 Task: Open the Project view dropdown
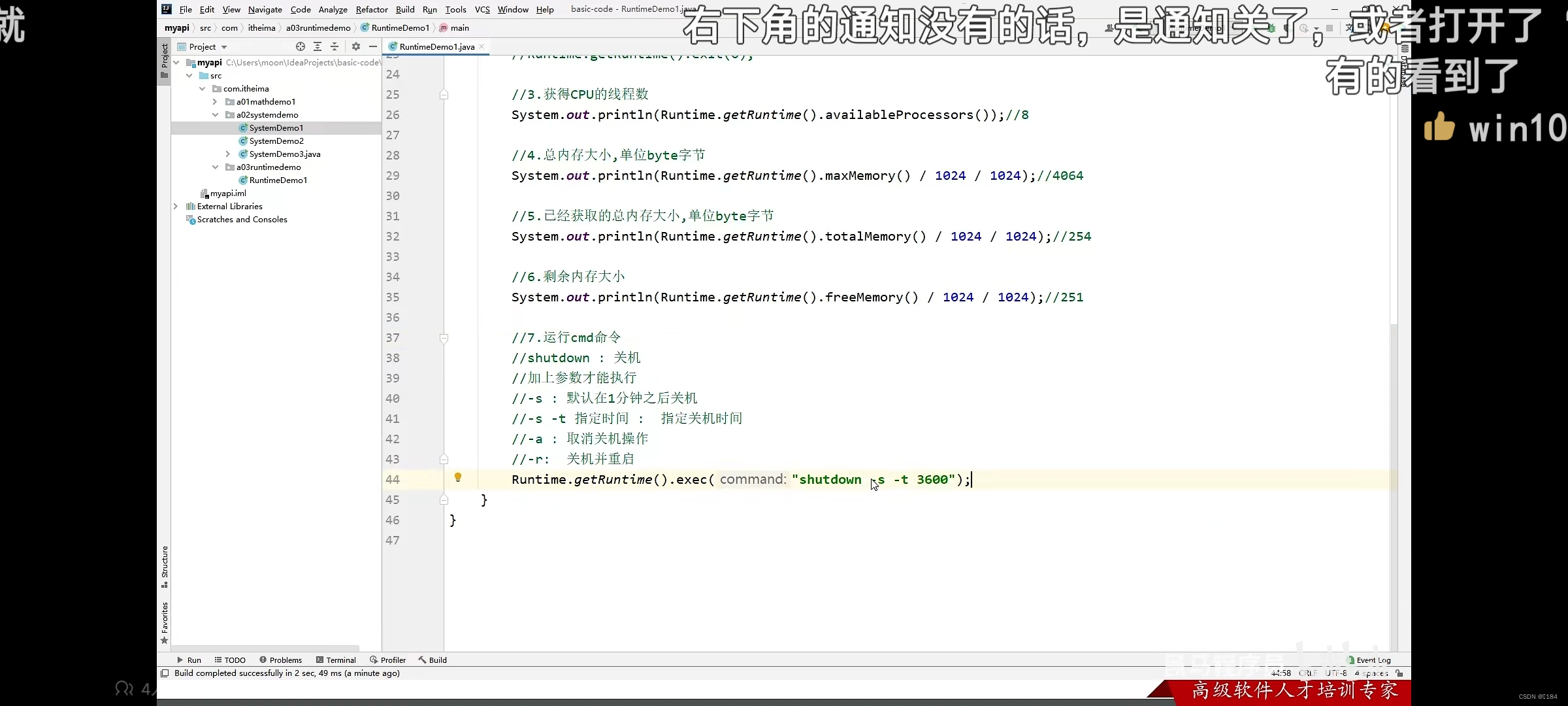click(x=208, y=47)
